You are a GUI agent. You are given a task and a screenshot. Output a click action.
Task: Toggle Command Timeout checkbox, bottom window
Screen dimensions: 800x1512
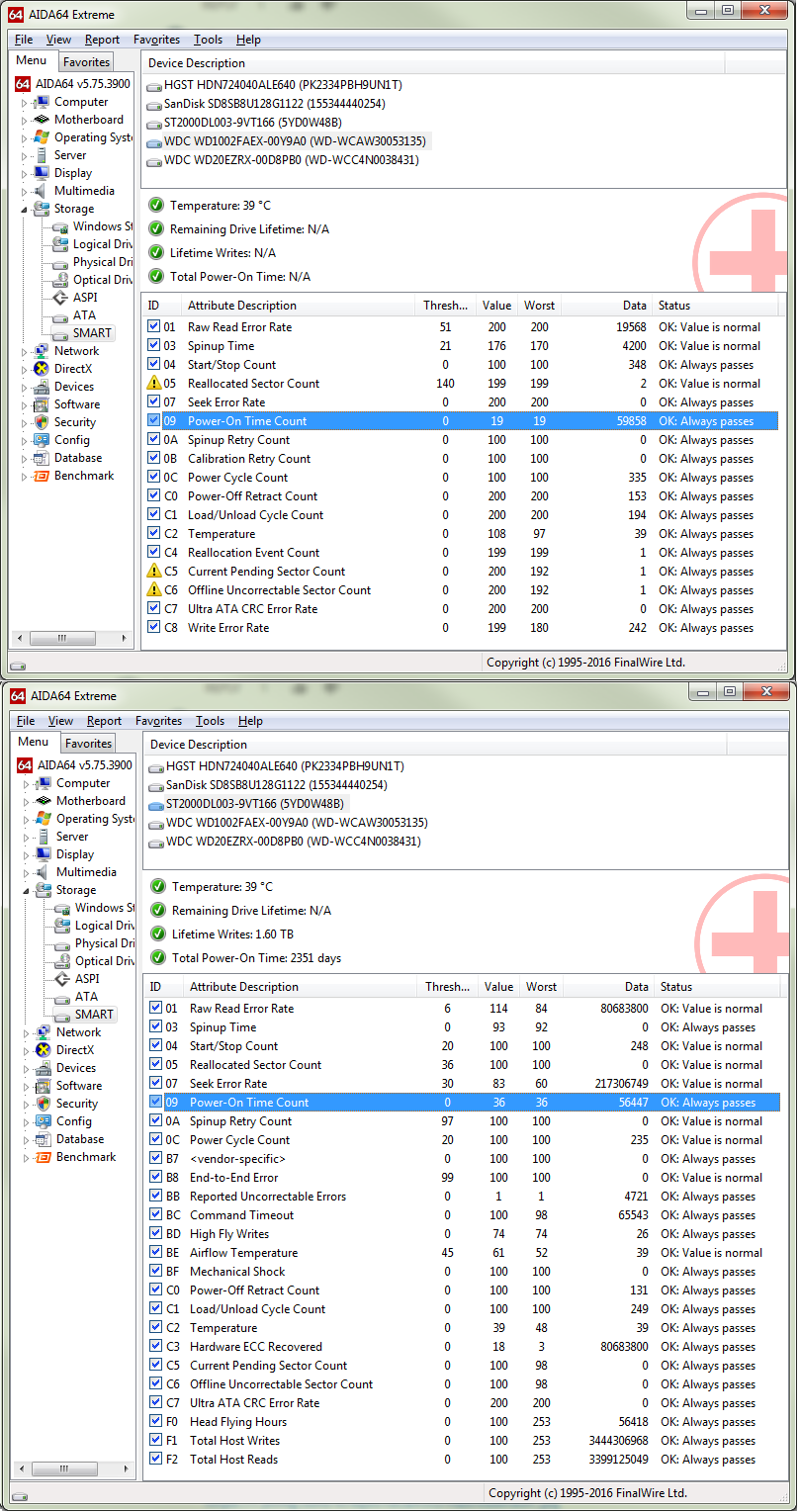tap(155, 1215)
